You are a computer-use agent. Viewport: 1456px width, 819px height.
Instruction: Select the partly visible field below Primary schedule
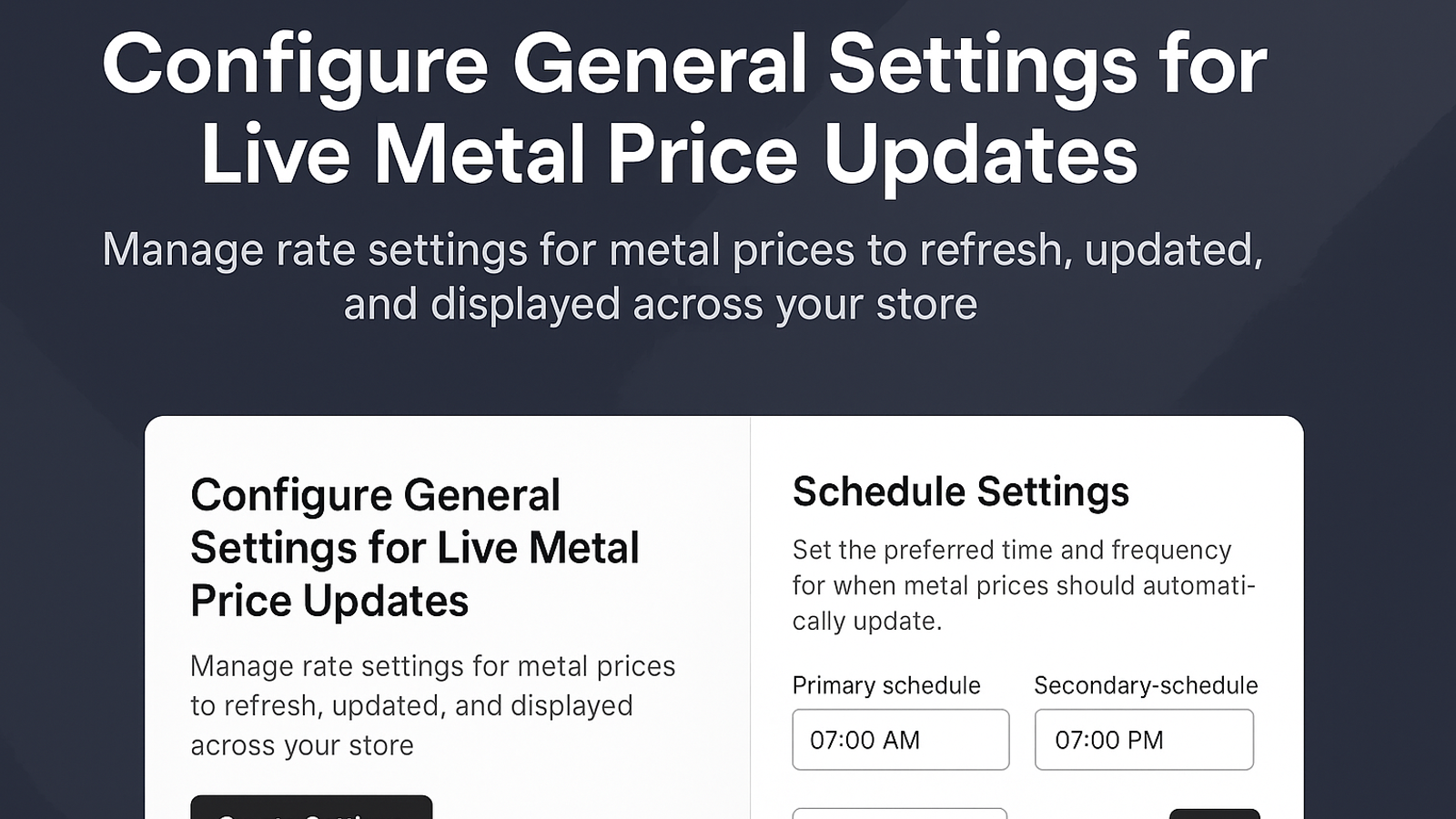click(900, 814)
